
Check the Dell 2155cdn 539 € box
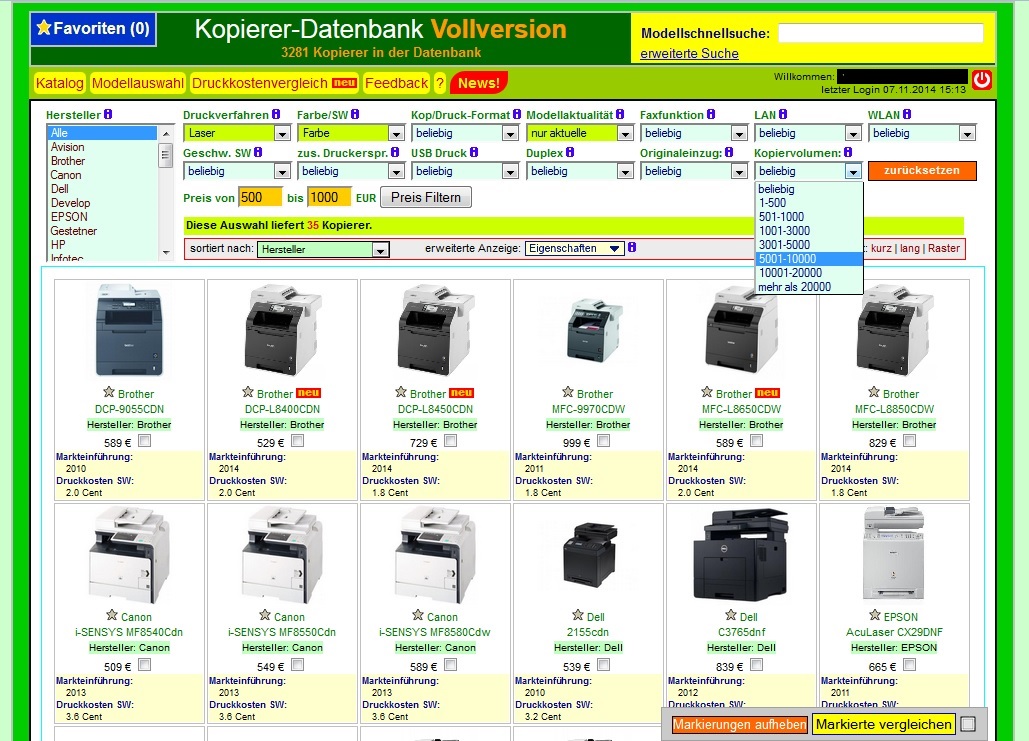603,665
